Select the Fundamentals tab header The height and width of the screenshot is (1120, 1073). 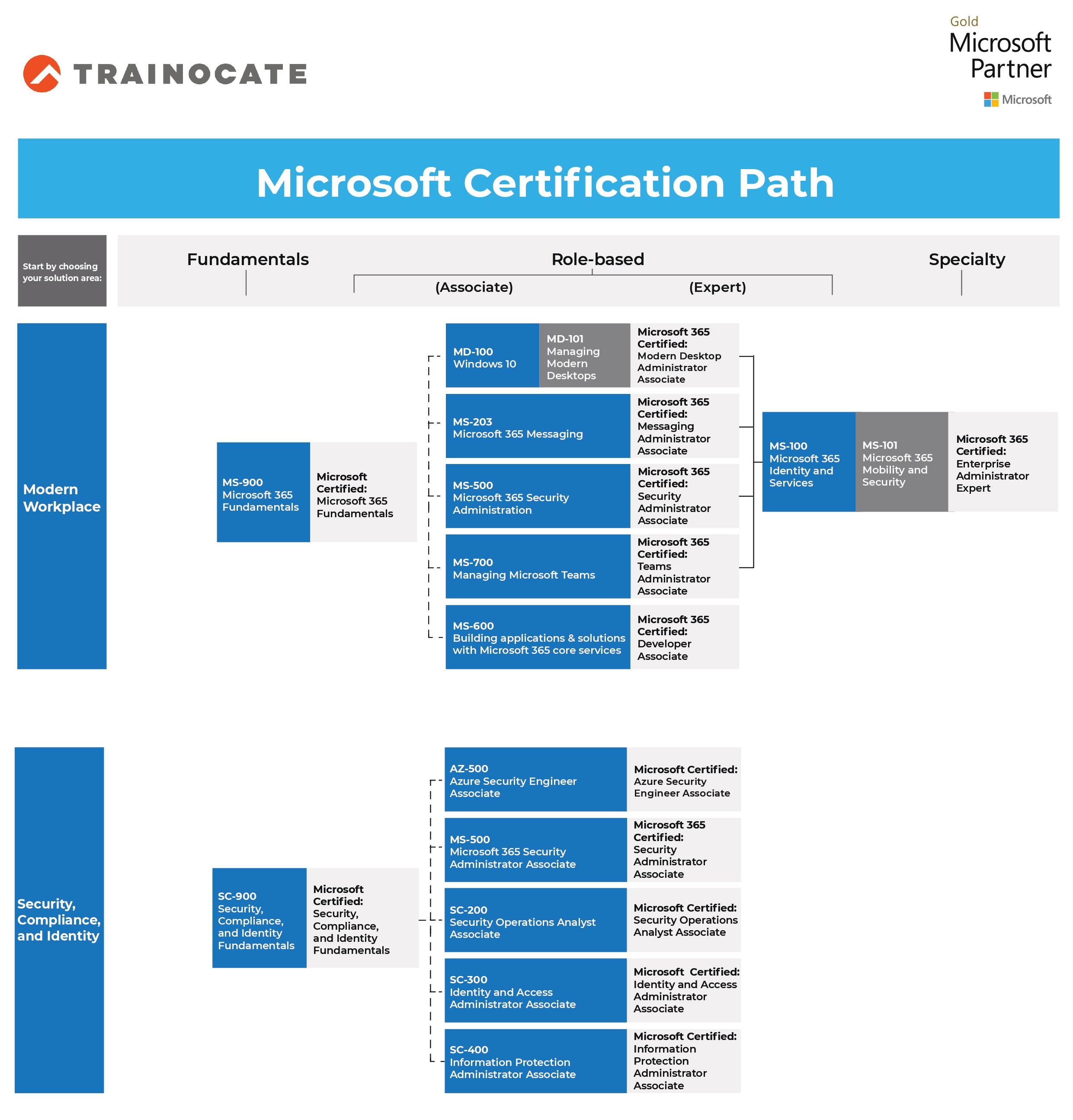[x=250, y=253]
